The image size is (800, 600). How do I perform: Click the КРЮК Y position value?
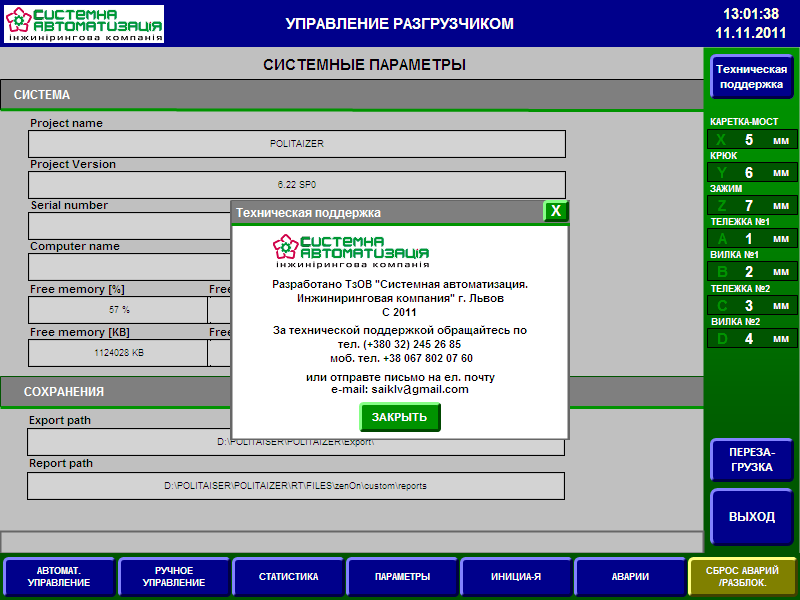click(x=750, y=173)
